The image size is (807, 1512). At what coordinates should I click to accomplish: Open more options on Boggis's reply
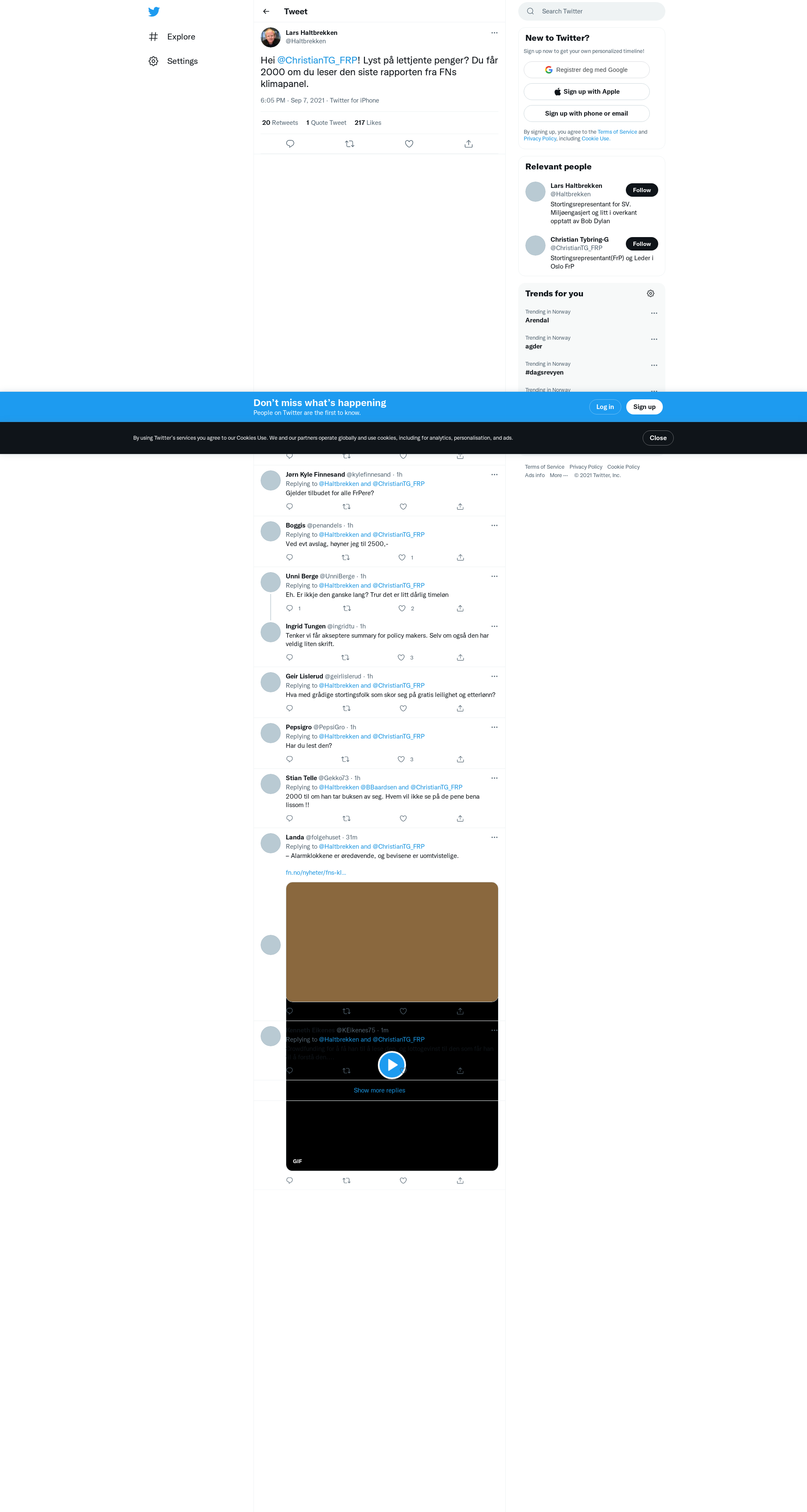494,525
